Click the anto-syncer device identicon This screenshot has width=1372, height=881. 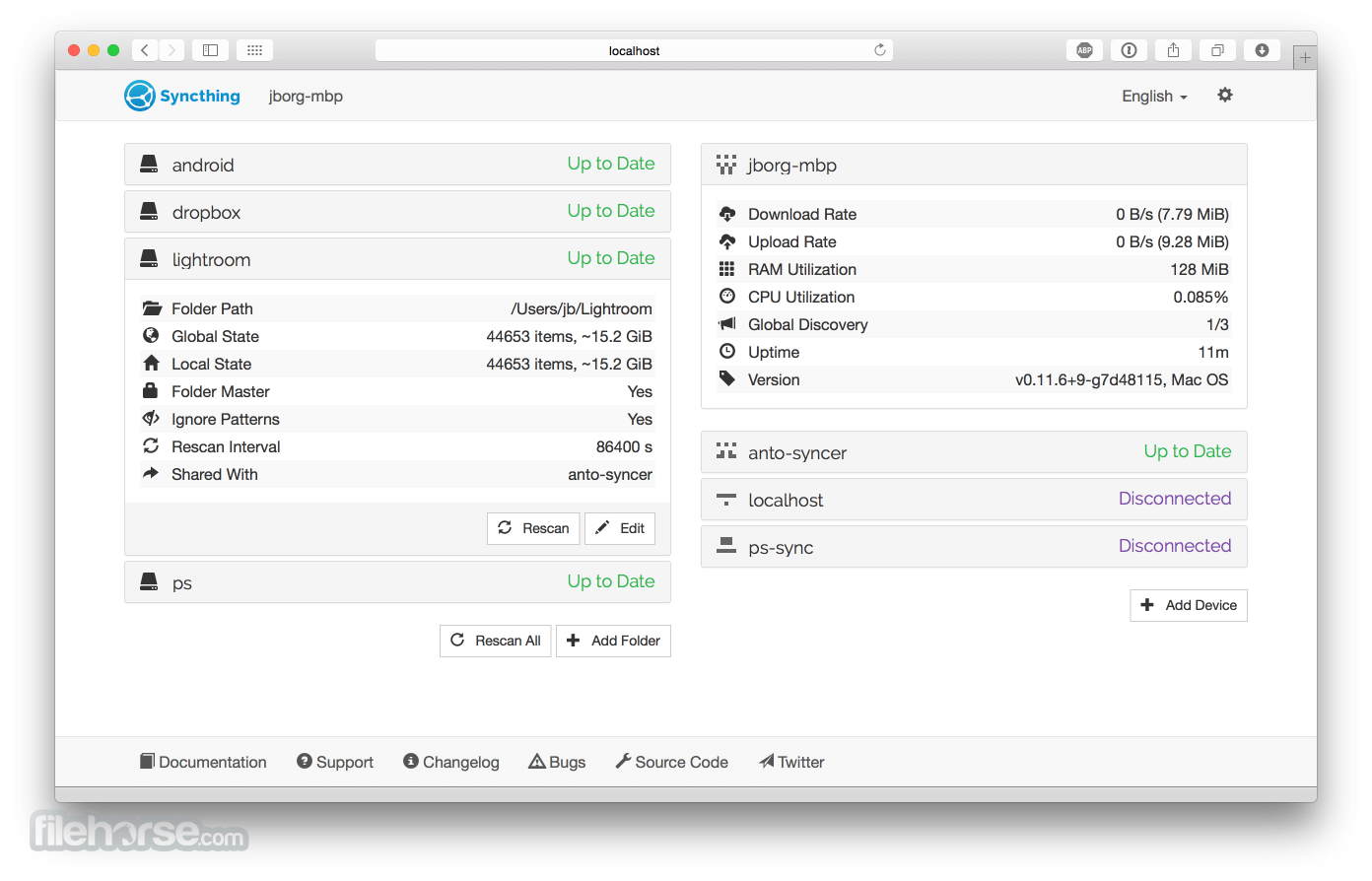point(726,451)
